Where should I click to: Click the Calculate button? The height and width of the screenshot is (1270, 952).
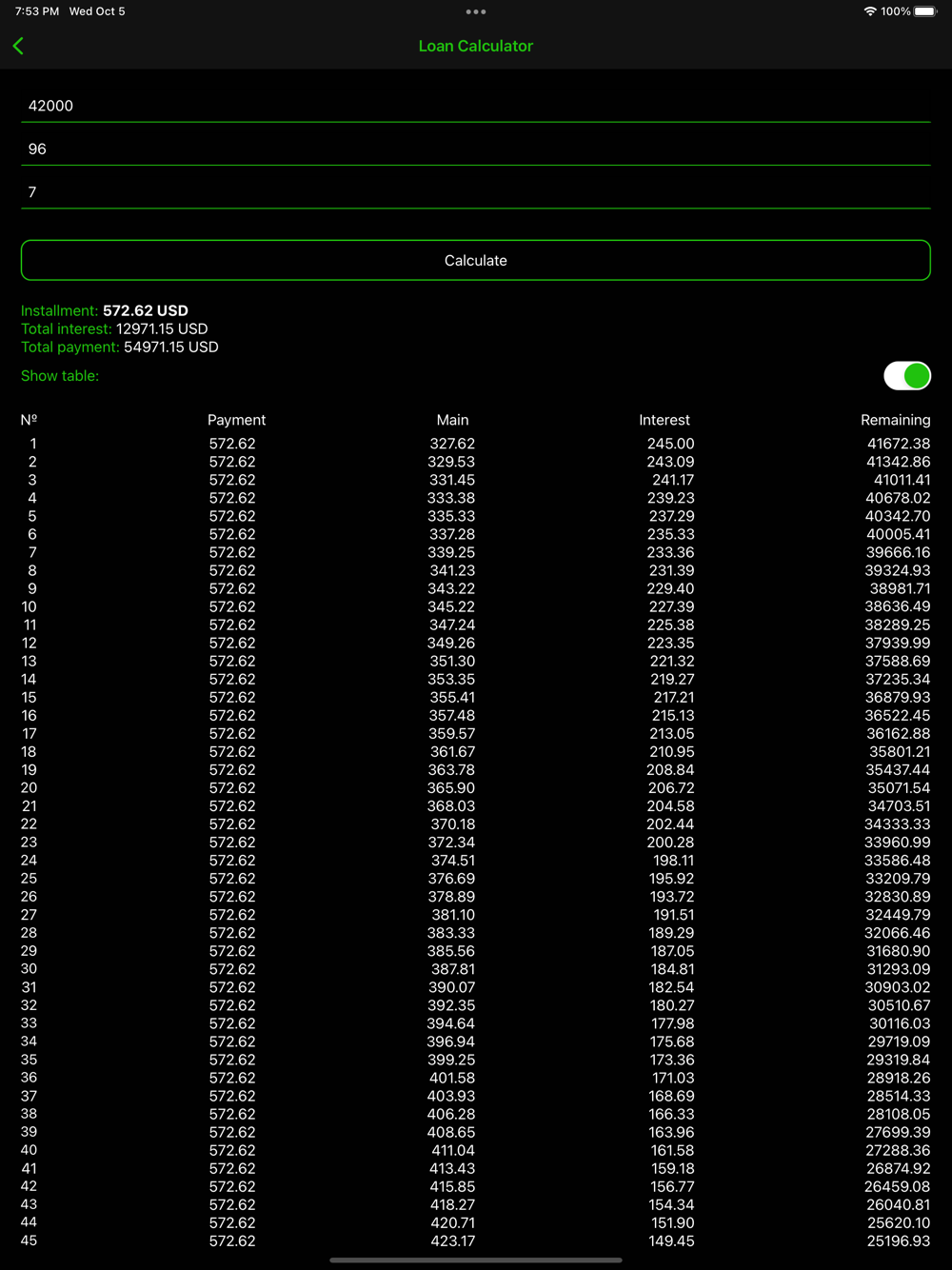476,260
